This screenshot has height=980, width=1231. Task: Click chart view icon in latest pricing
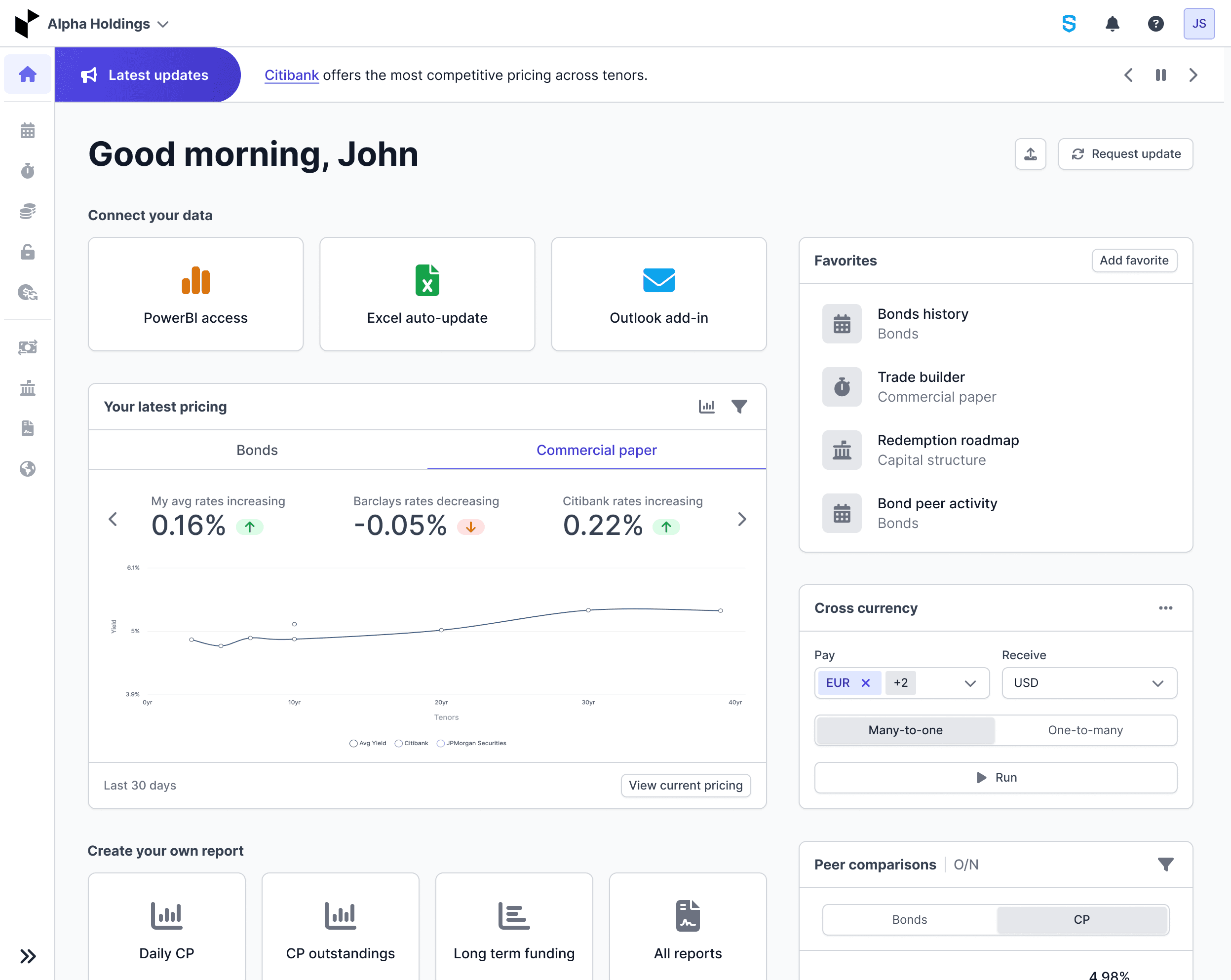706,407
